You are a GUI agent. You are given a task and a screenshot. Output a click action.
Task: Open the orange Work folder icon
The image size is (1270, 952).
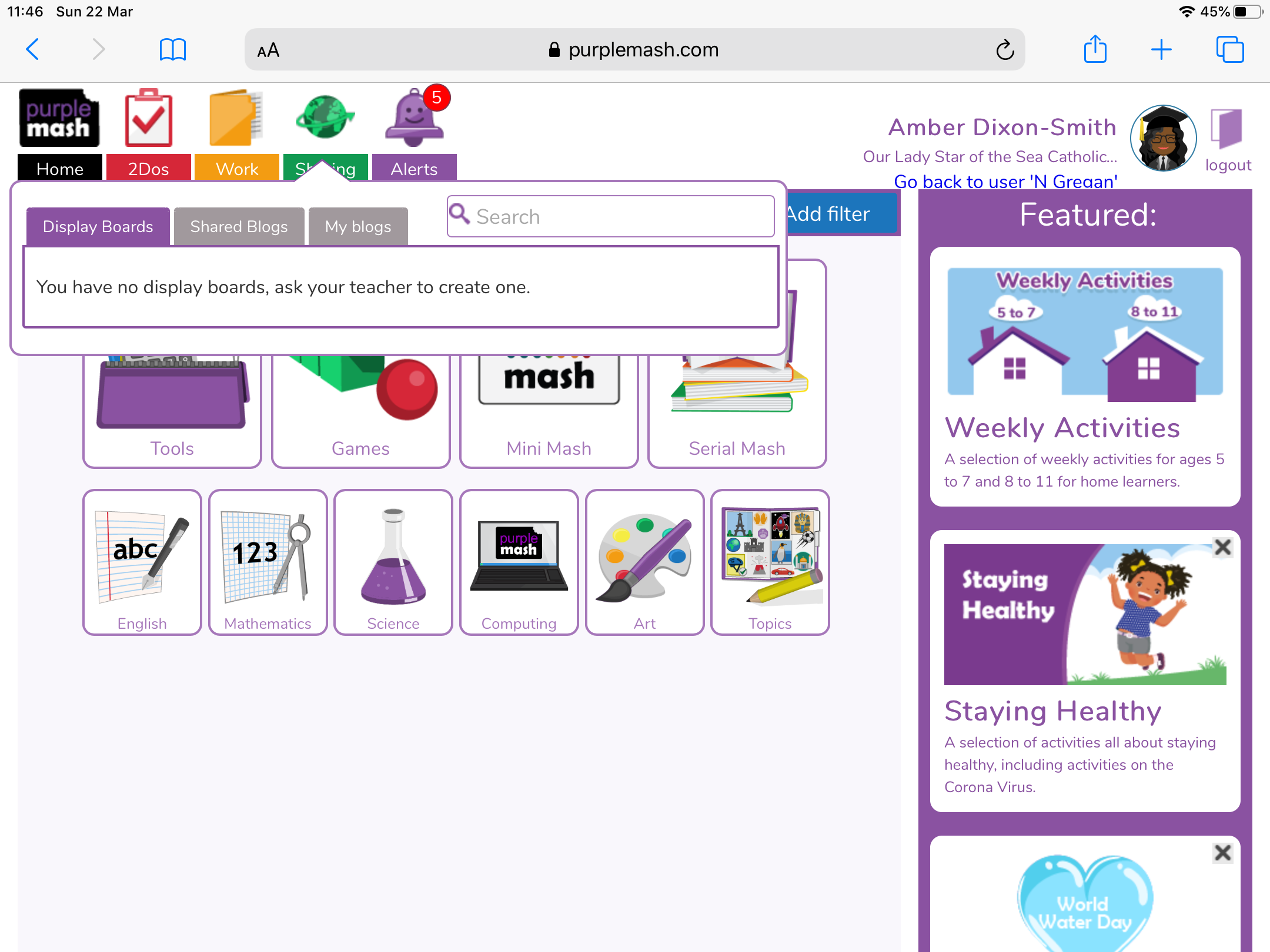[x=236, y=119]
